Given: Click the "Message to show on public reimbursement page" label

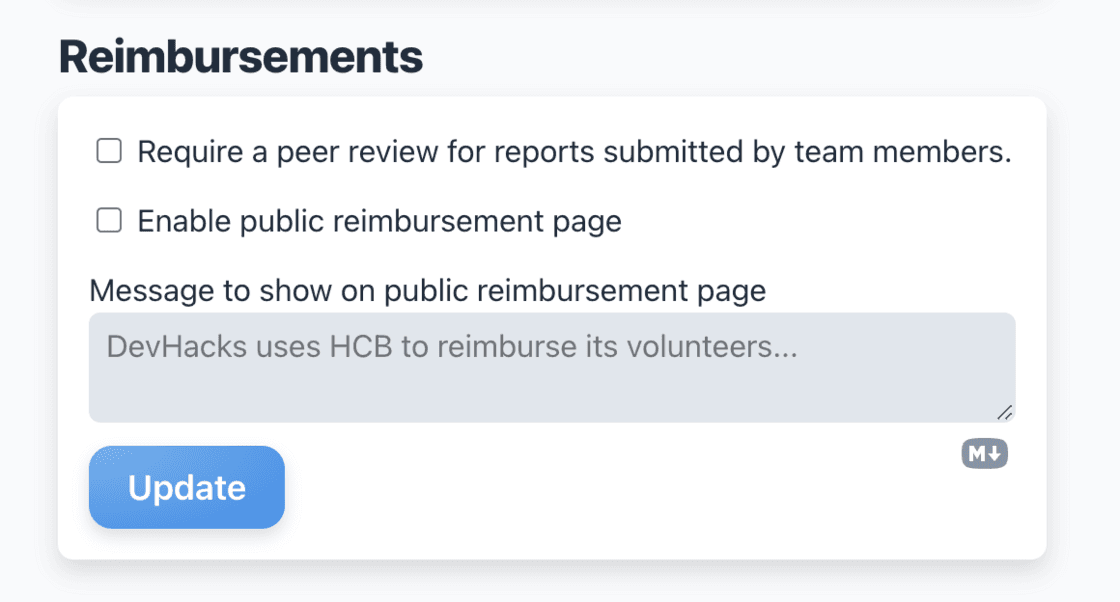Looking at the screenshot, I should 427,290.
